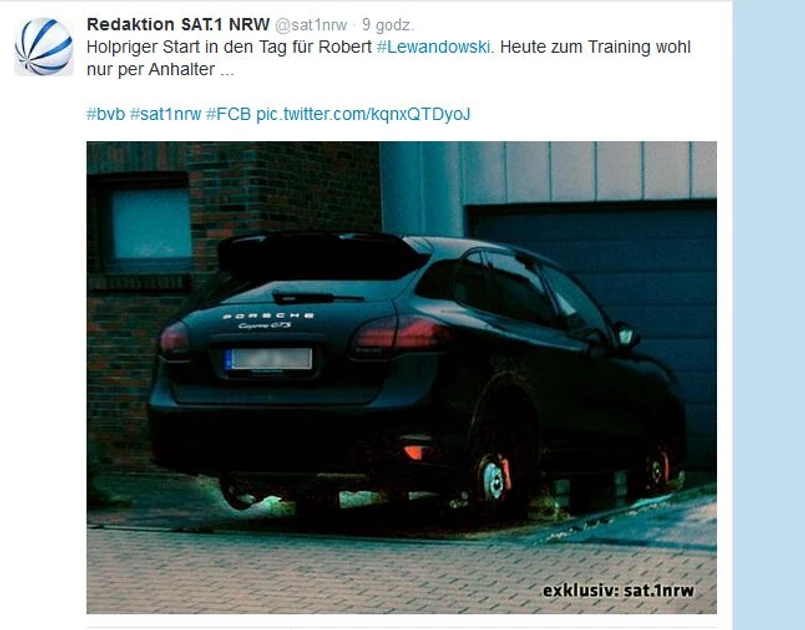
Task: Open the Redaktion SAT.1 NRW profile name
Action: (x=178, y=24)
